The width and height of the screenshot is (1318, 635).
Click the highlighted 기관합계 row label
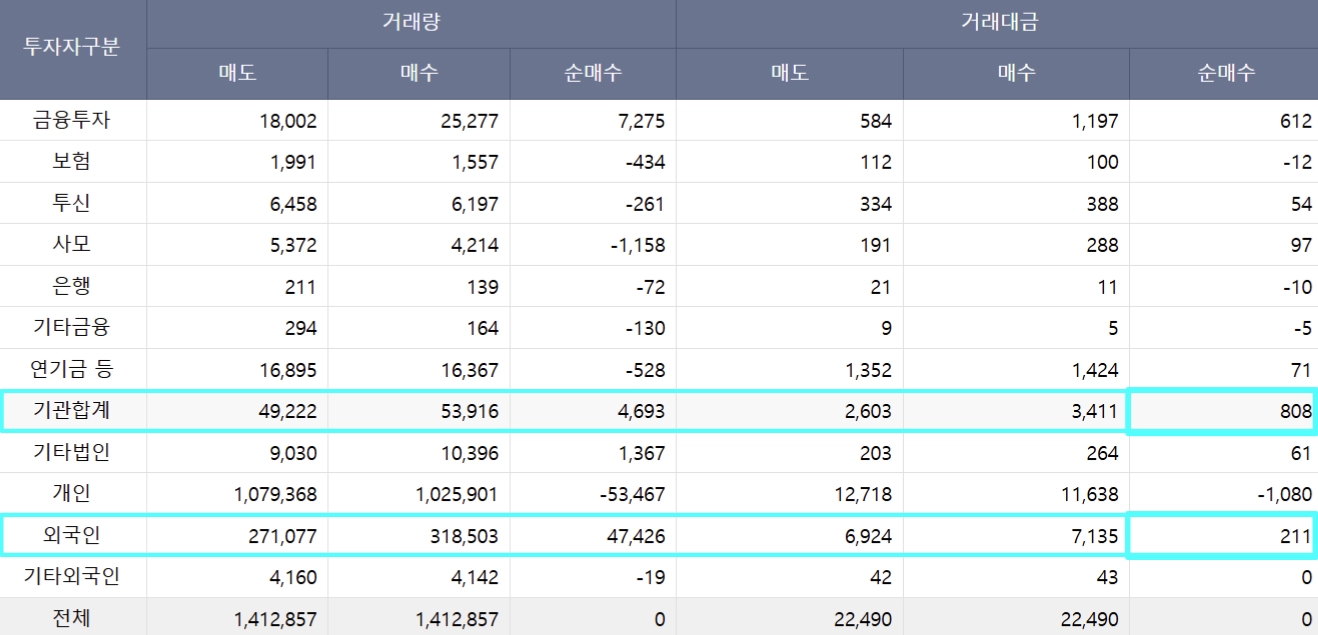[72, 411]
